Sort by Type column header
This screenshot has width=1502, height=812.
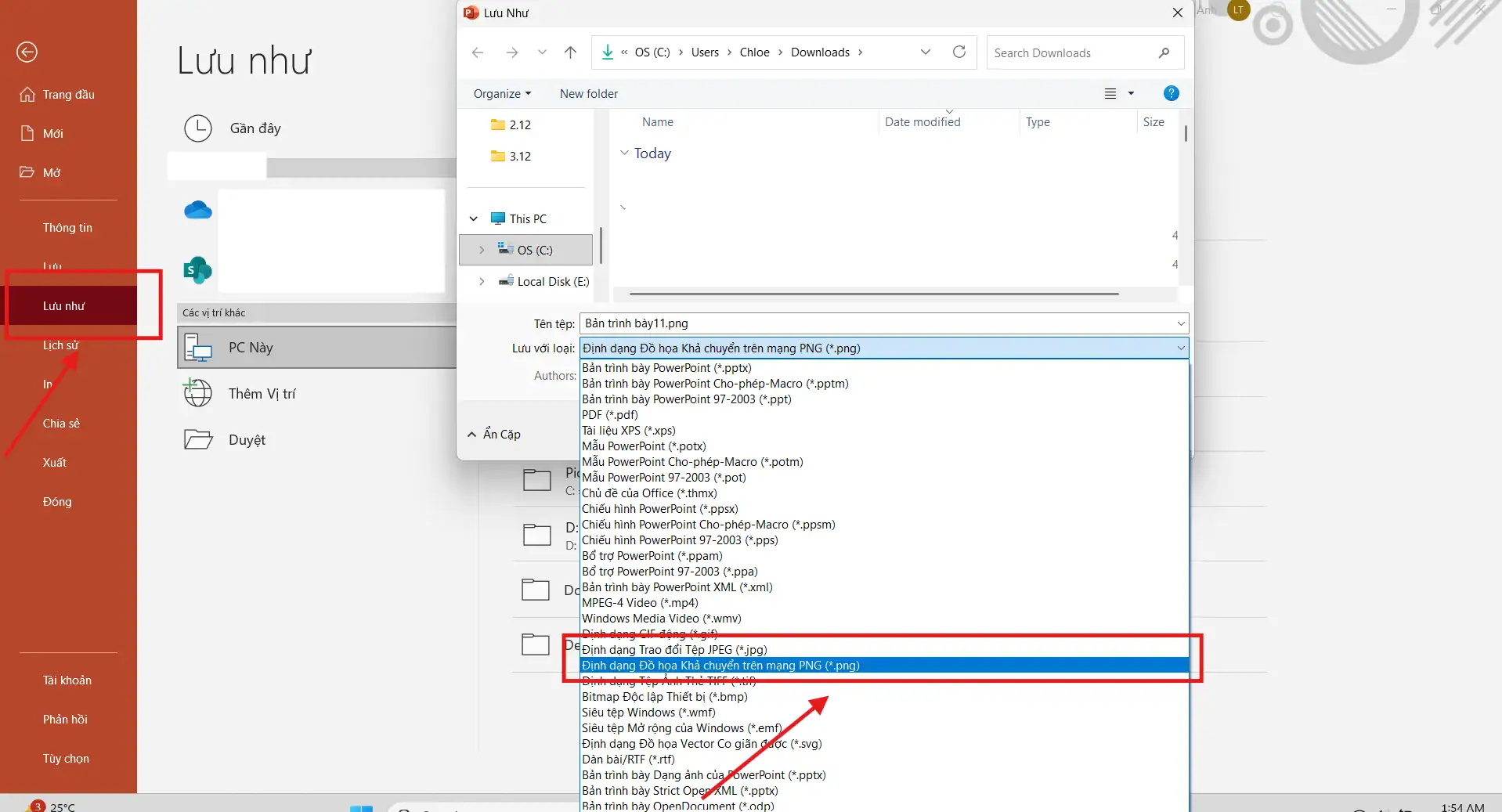(1038, 122)
